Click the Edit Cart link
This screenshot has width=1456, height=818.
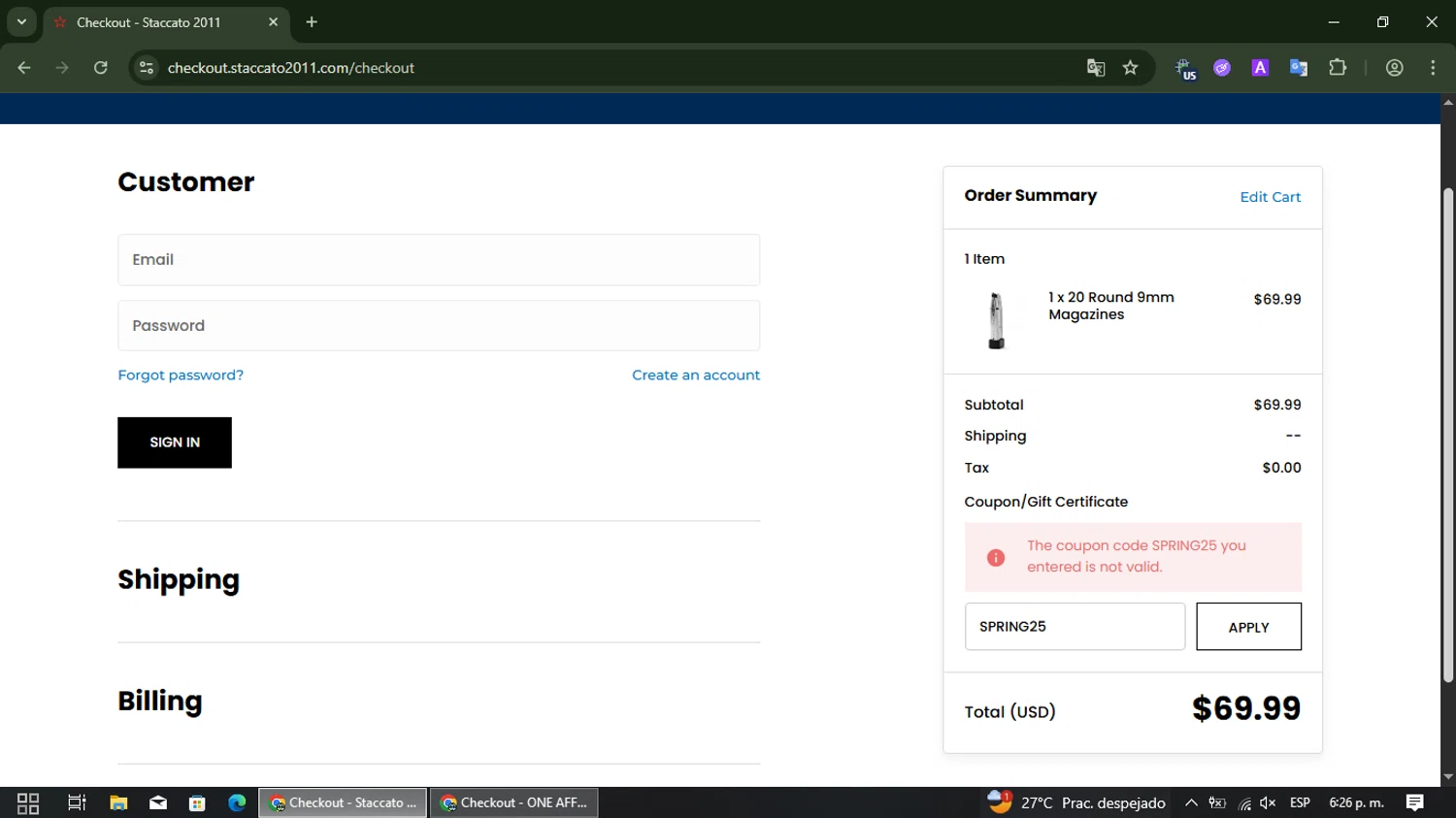[x=1270, y=197]
